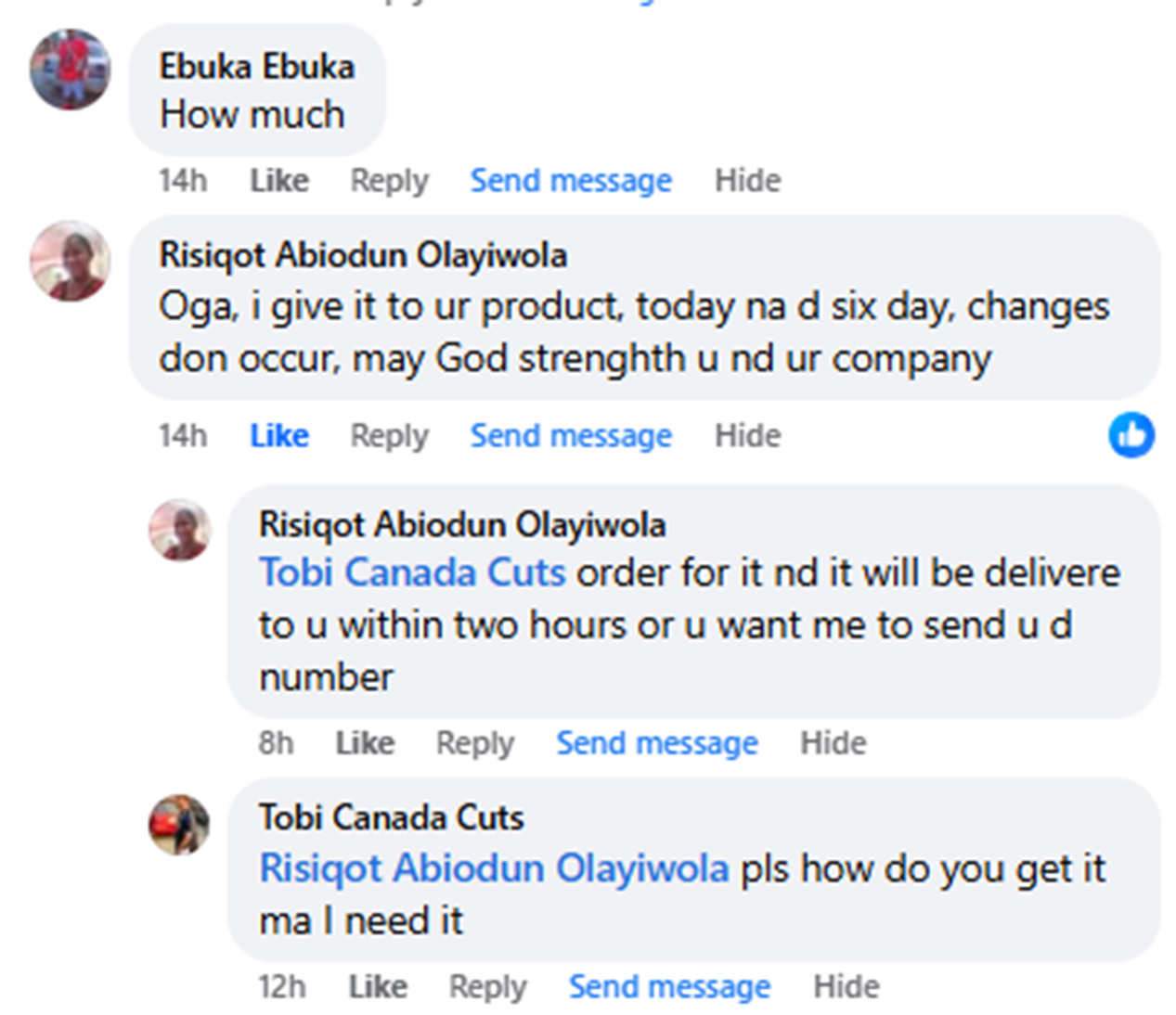
Task: Click Ebuka Ebuka's profile picture
Action: point(70,70)
